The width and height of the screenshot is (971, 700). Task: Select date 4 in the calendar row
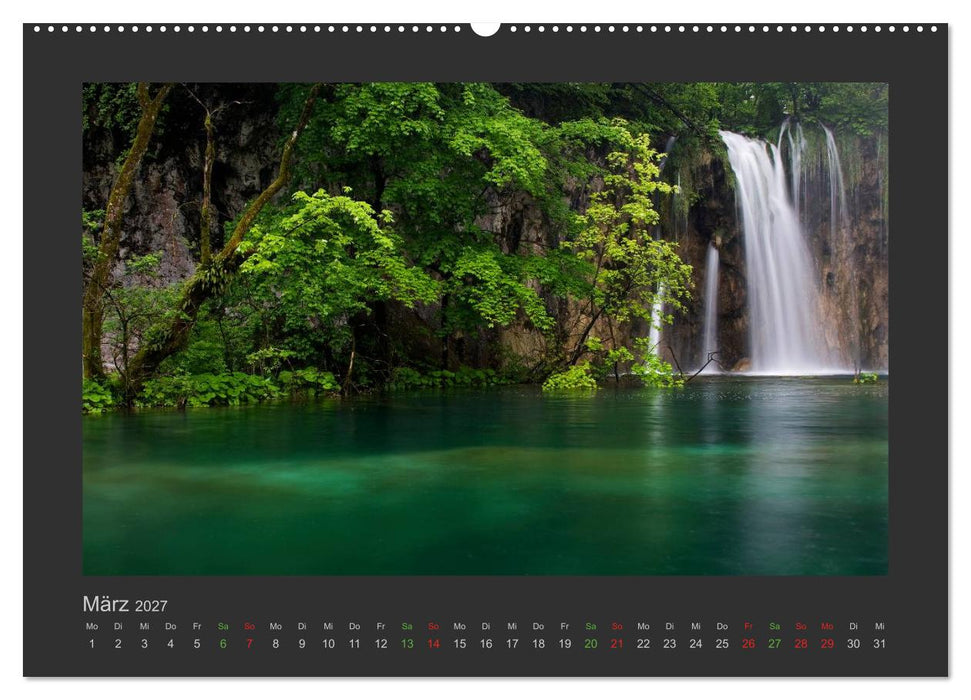tap(170, 644)
